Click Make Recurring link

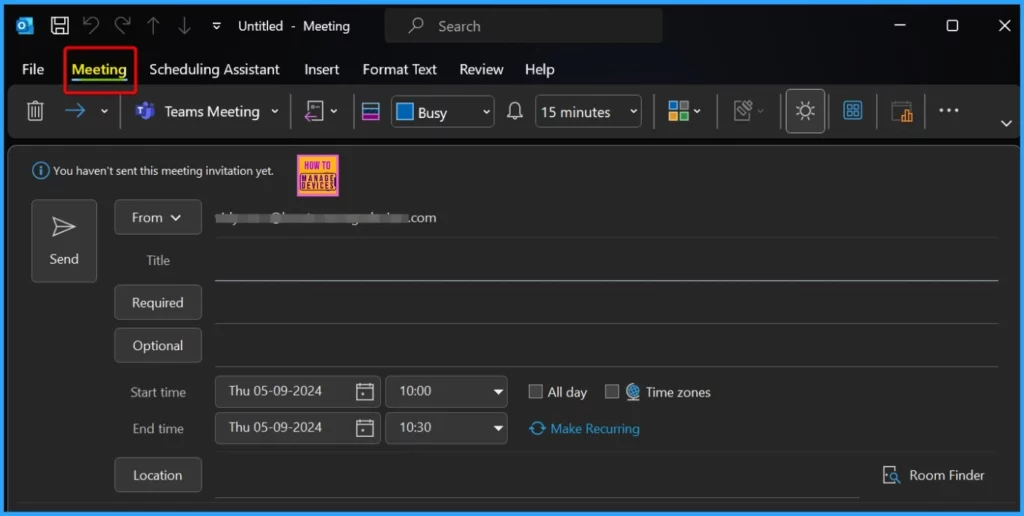click(x=584, y=428)
